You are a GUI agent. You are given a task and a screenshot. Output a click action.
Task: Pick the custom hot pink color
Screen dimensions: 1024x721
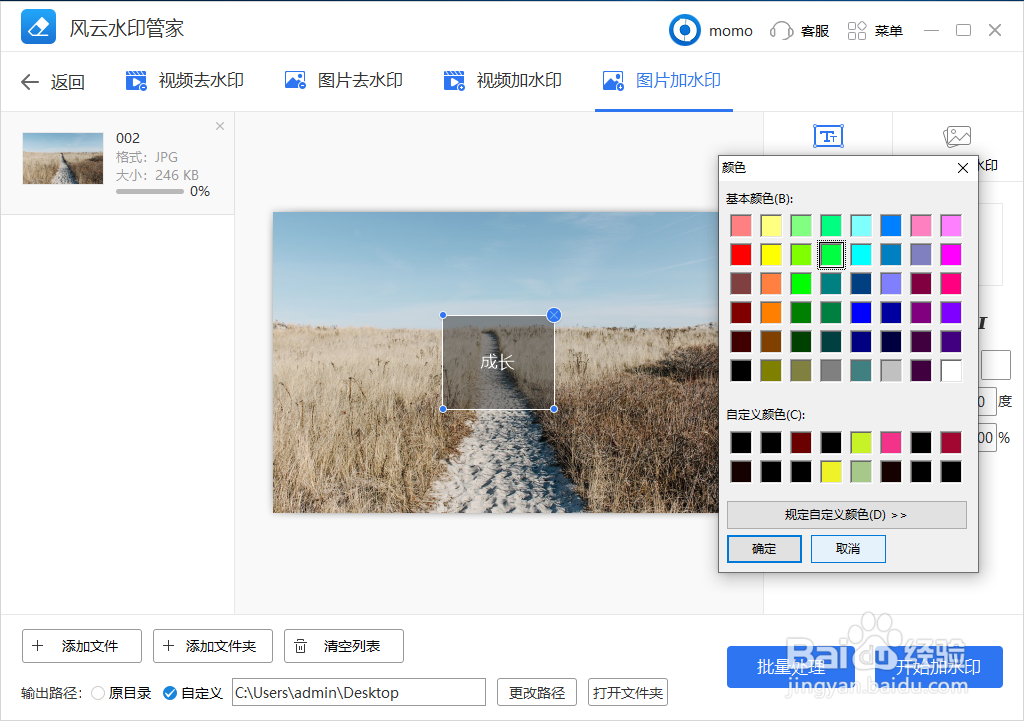pos(891,442)
